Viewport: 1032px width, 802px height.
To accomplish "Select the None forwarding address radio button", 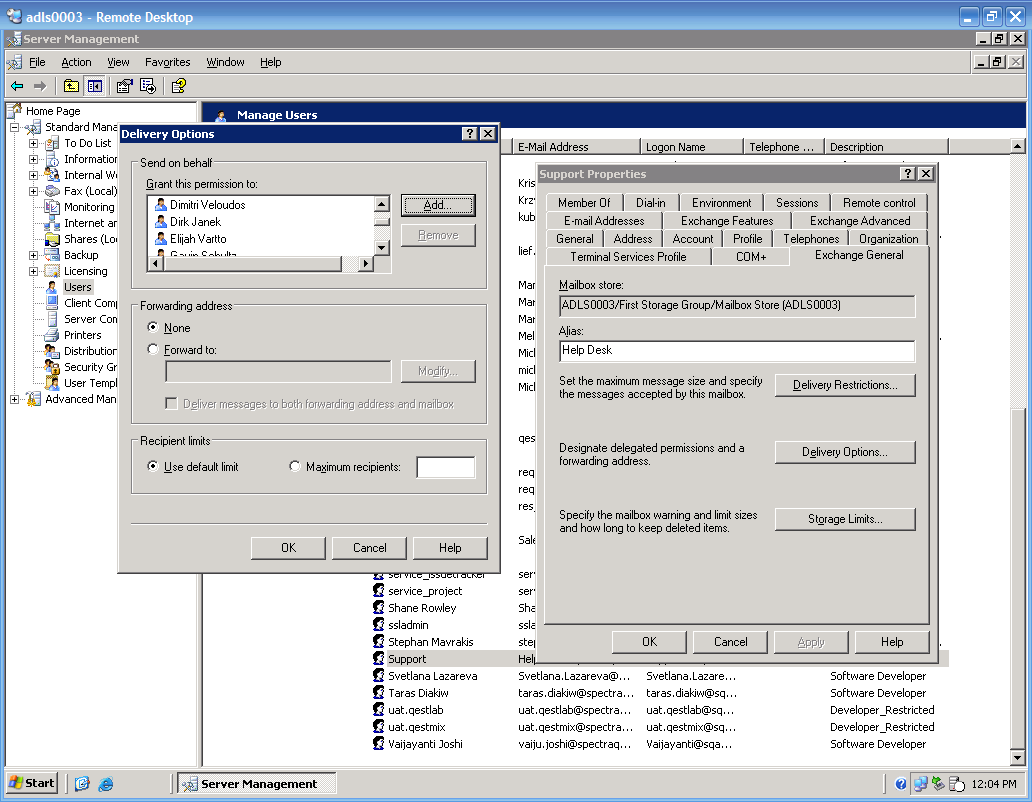I will pyautogui.click(x=153, y=328).
